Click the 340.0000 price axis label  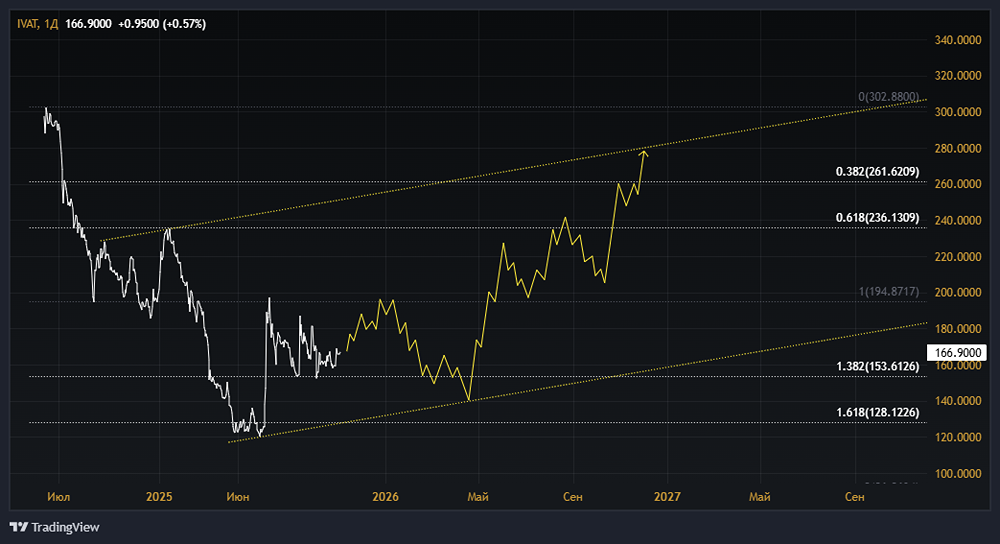(x=957, y=40)
